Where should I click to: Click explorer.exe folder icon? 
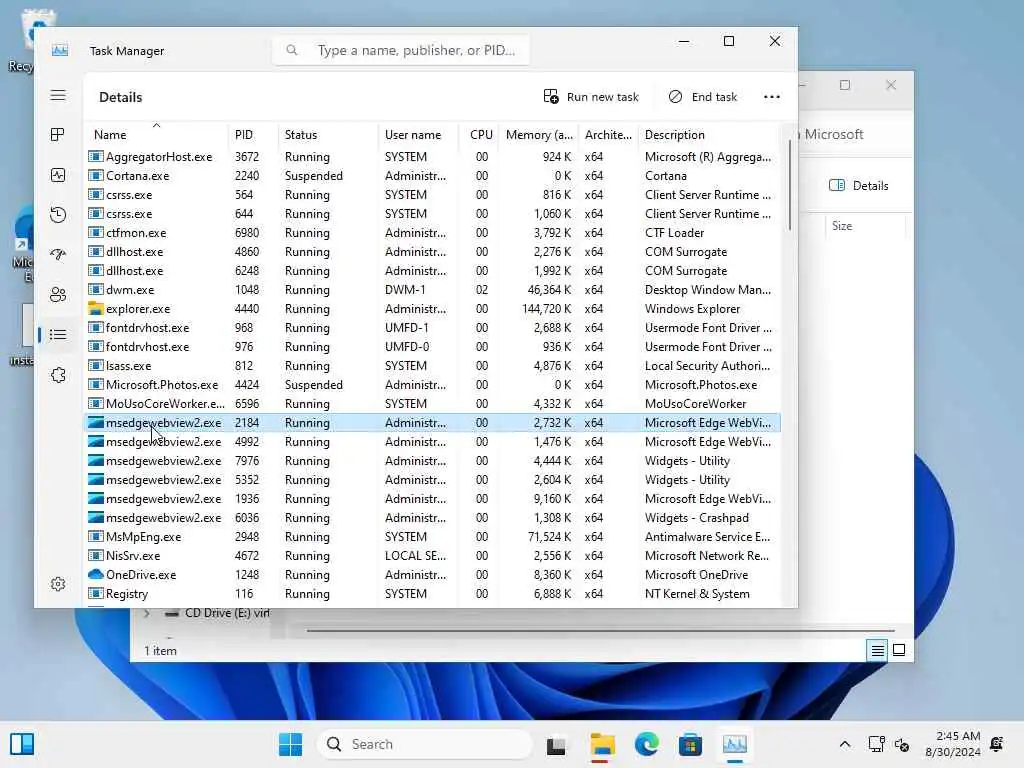96,308
